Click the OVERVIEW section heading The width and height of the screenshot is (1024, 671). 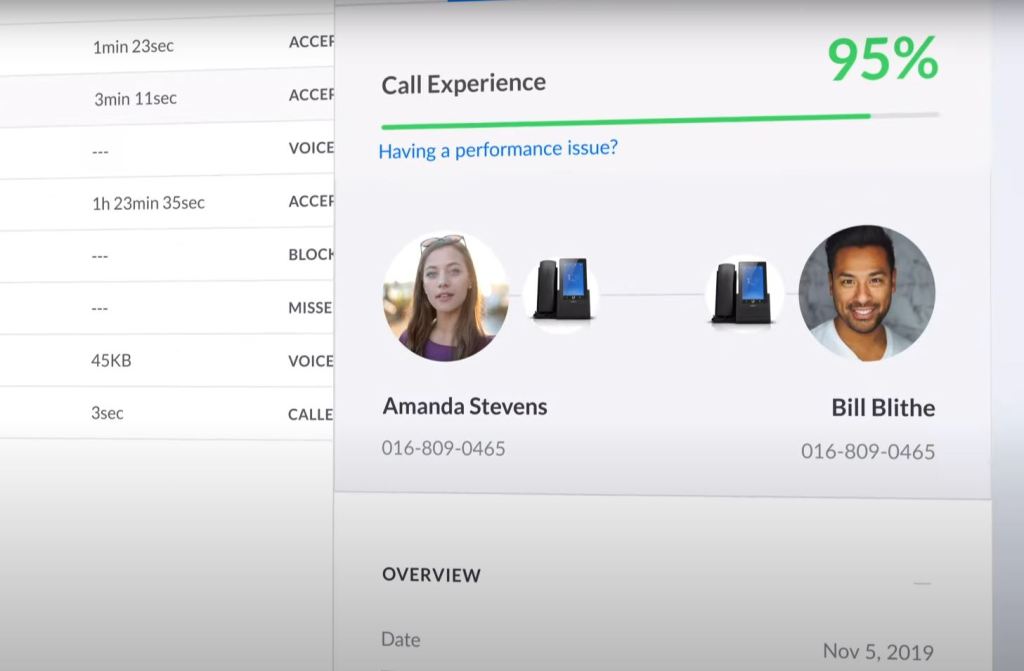(432, 575)
